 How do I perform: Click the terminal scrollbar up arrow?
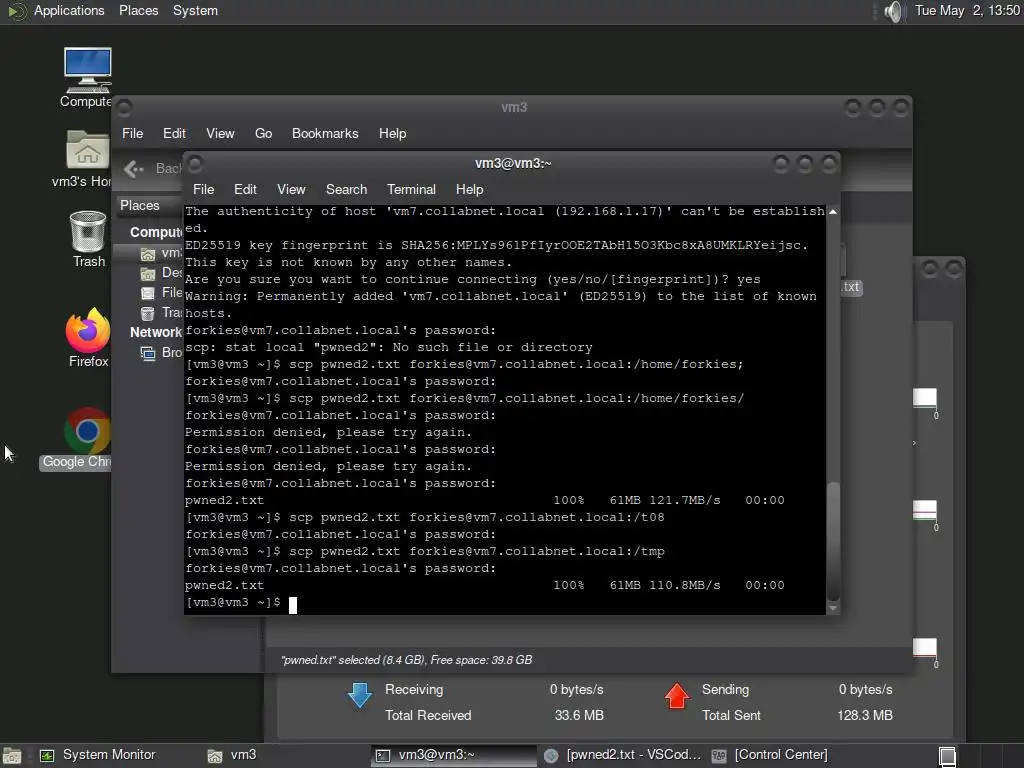[x=833, y=212]
